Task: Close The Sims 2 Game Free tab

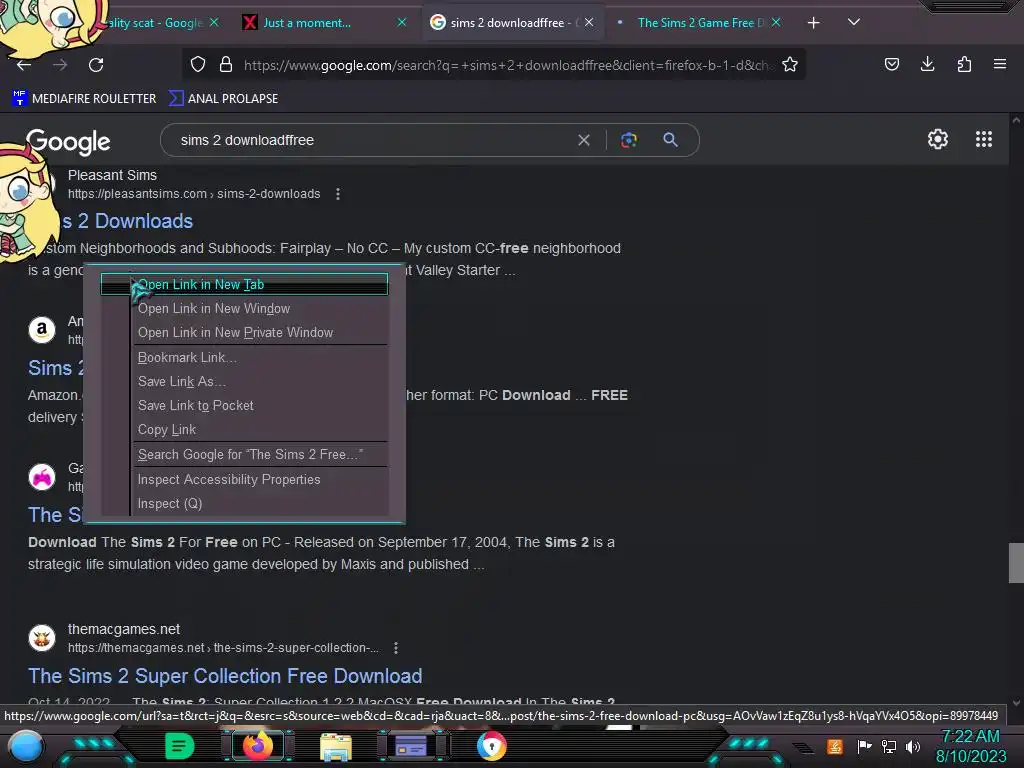Action: click(x=776, y=23)
